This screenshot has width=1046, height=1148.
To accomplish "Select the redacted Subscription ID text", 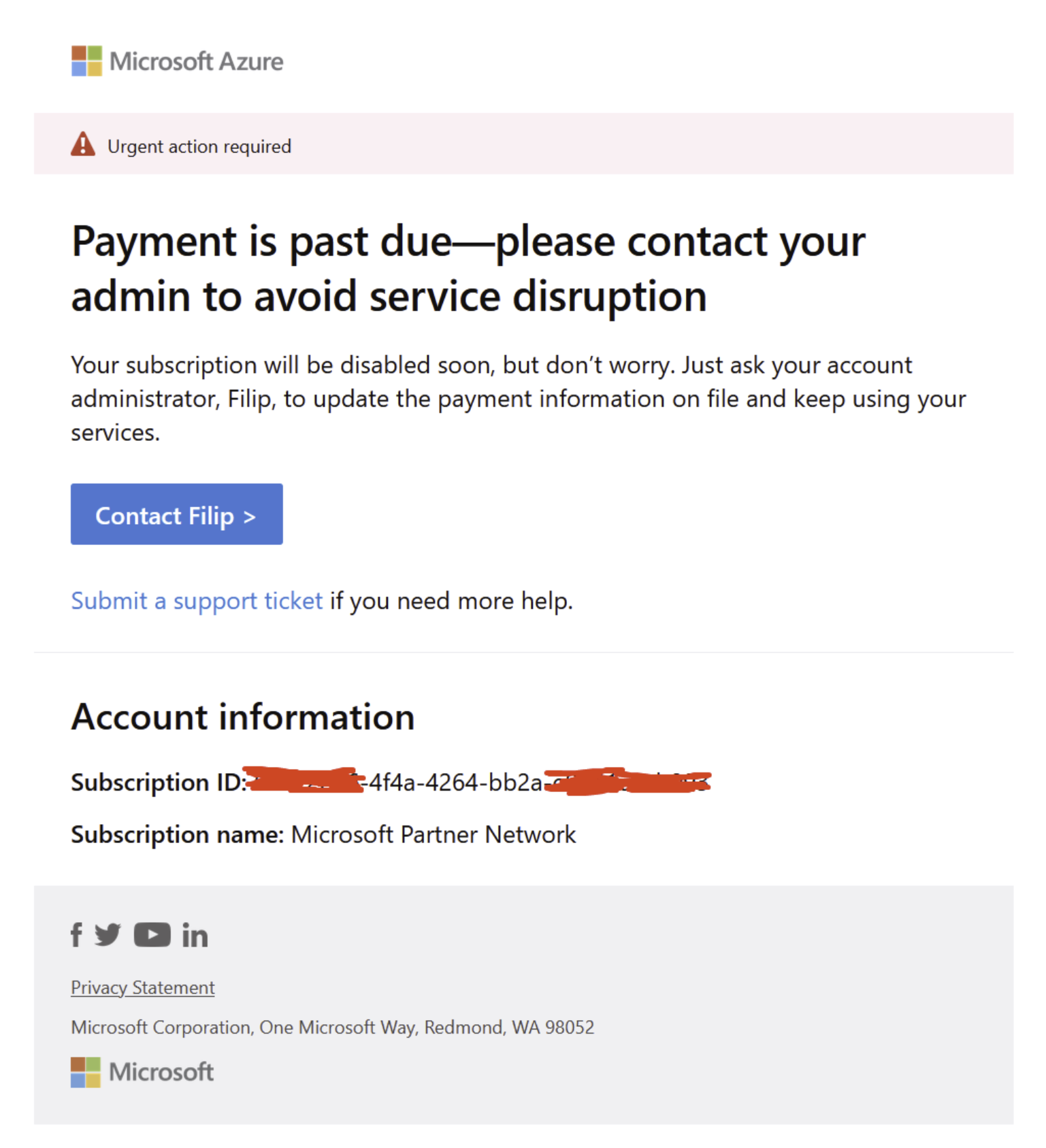I will point(476,782).
